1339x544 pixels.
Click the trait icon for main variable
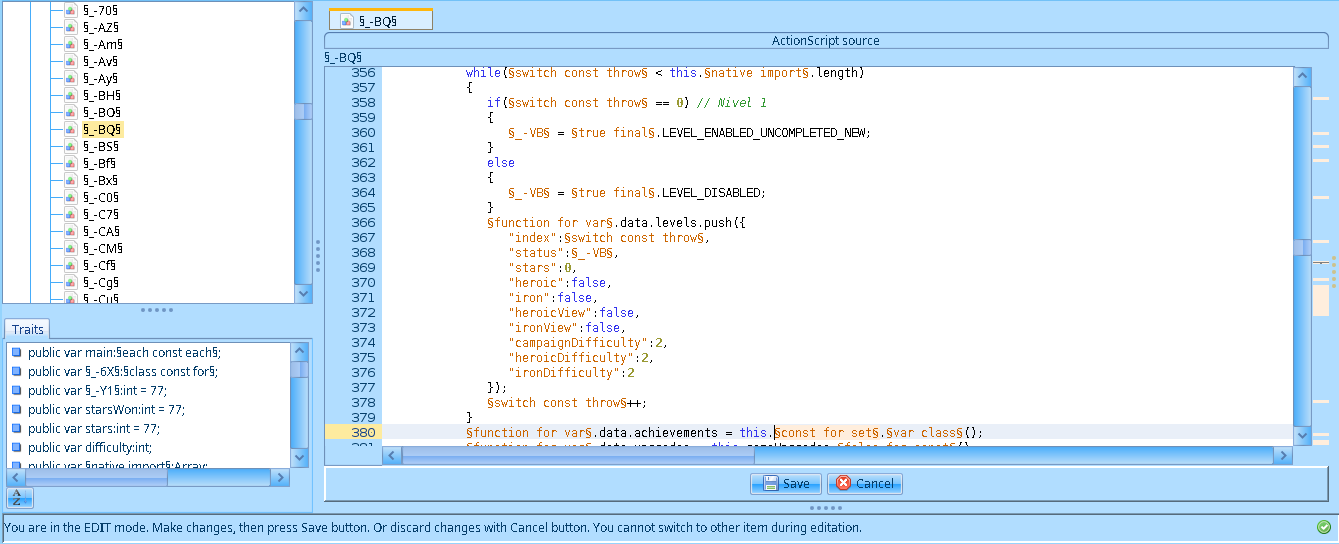click(16, 352)
